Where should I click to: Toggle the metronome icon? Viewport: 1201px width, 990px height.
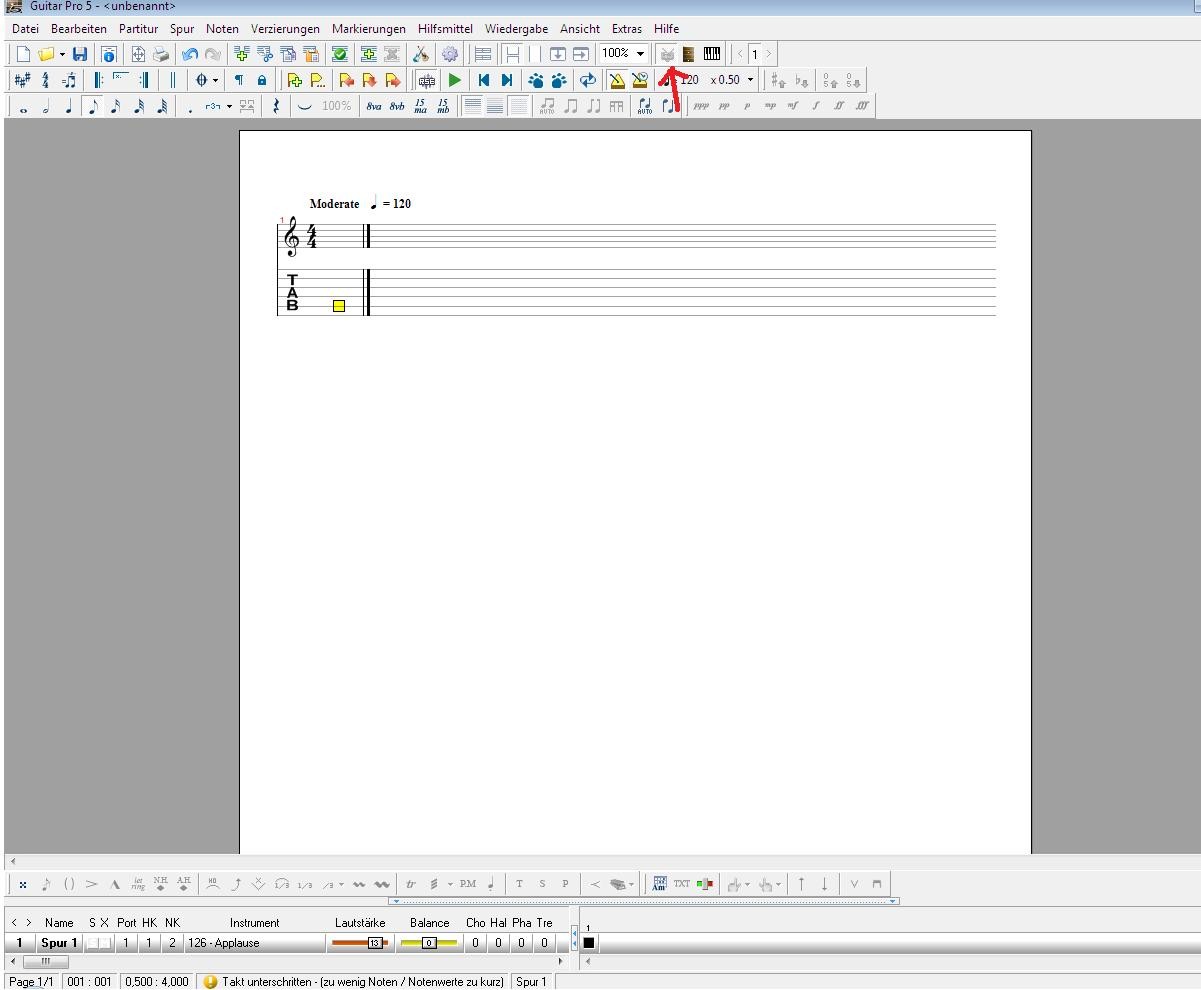point(617,80)
